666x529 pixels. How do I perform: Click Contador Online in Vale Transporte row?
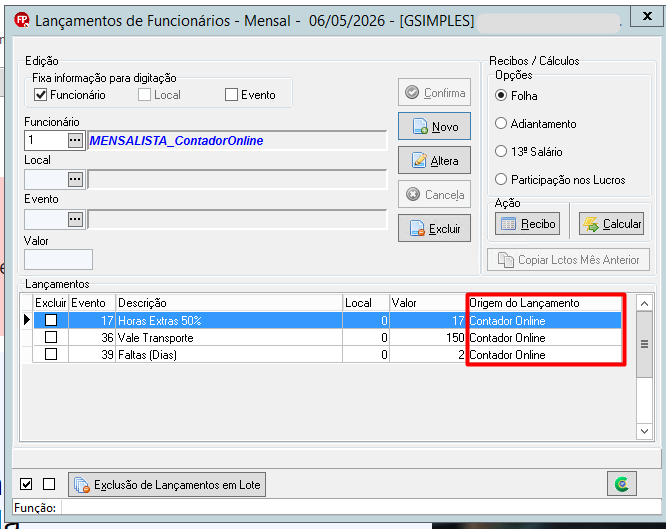[x=507, y=337]
